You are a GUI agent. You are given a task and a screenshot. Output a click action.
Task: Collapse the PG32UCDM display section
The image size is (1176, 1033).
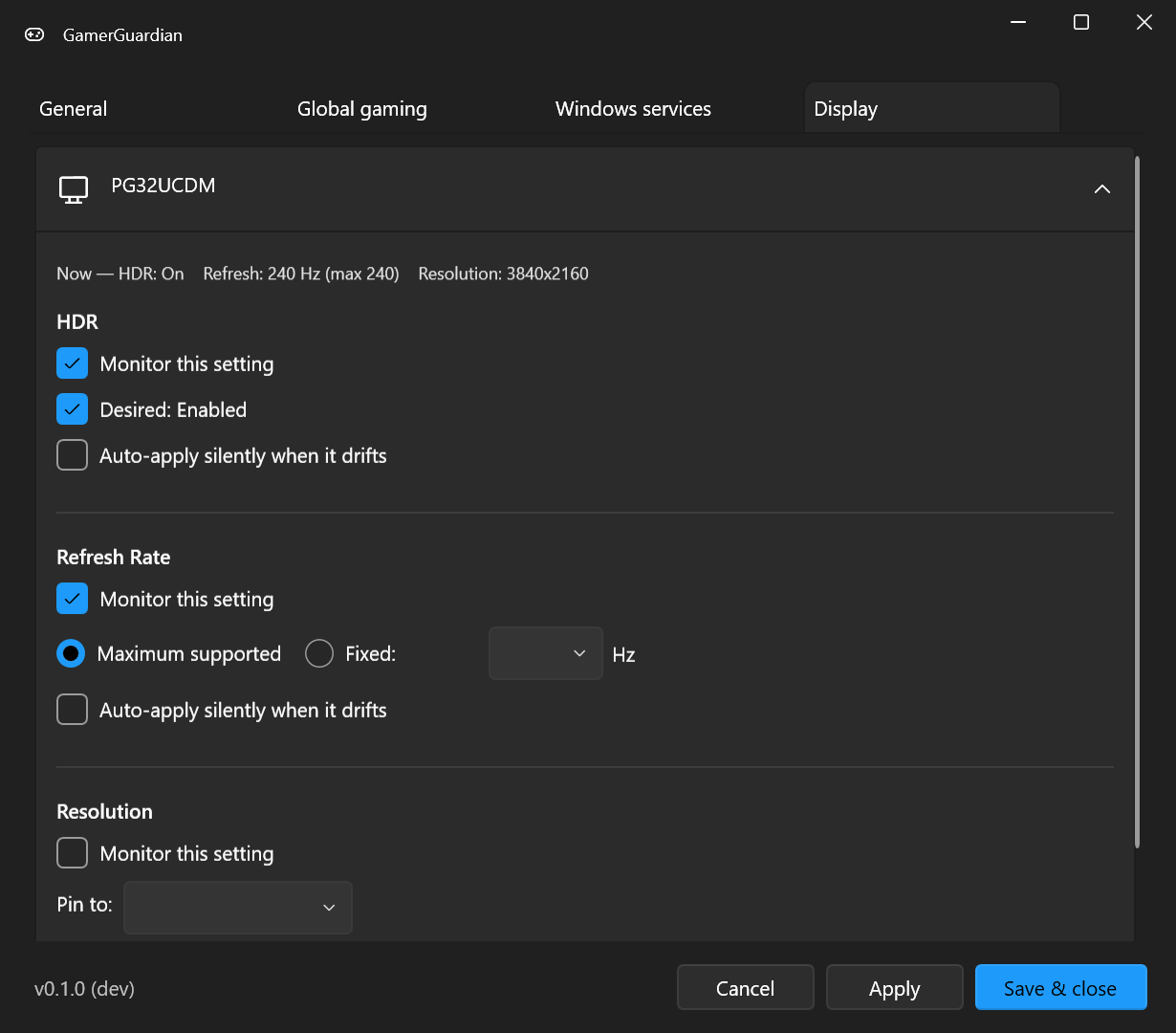1102,189
